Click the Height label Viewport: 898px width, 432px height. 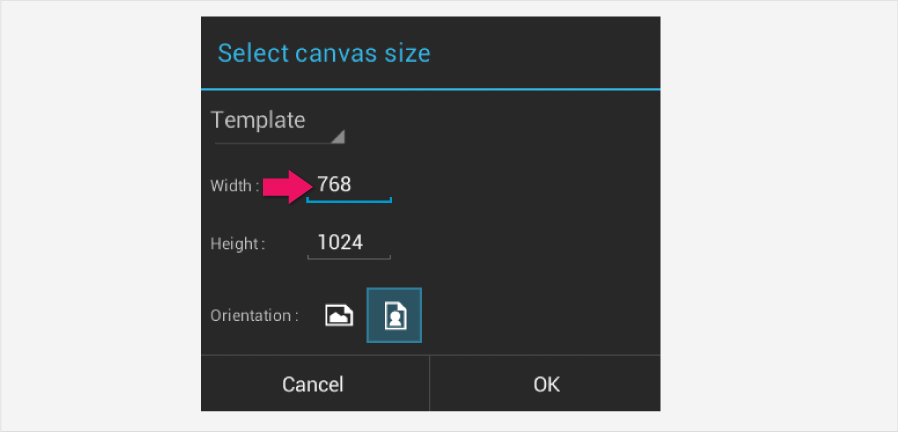pyautogui.click(x=238, y=244)
